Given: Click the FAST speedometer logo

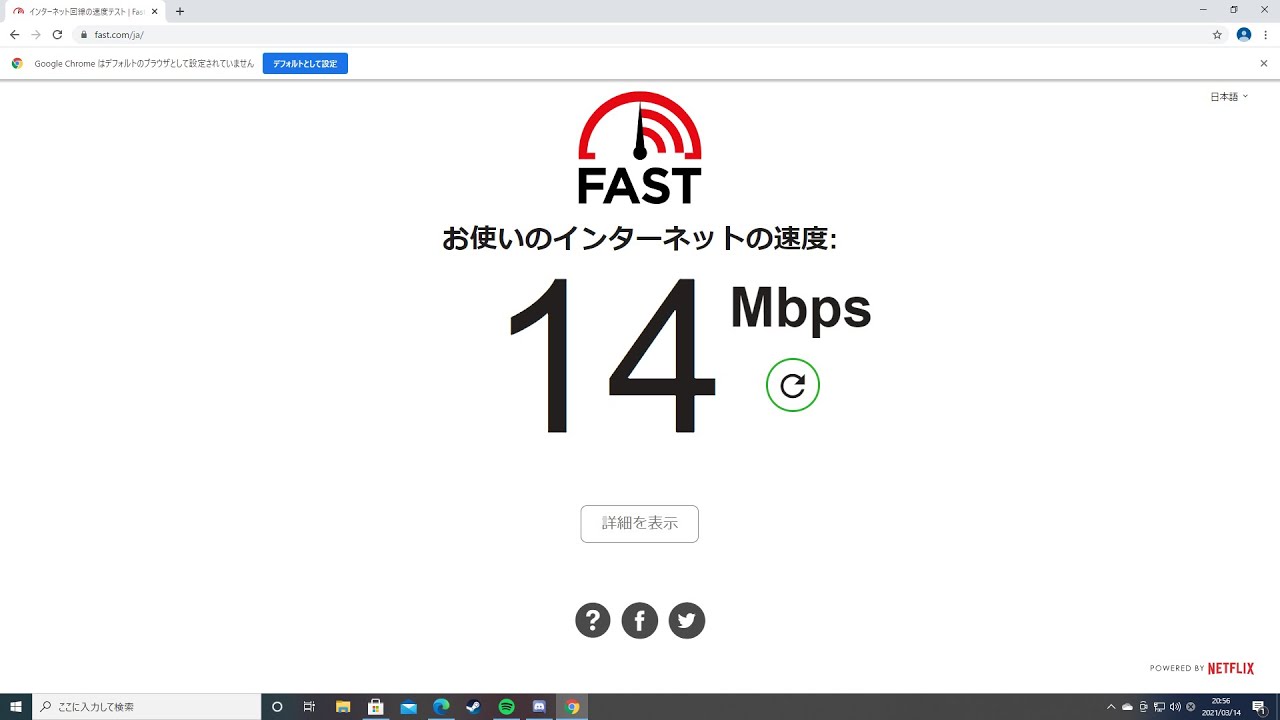Looking at the screenshot, I should 640,147.
